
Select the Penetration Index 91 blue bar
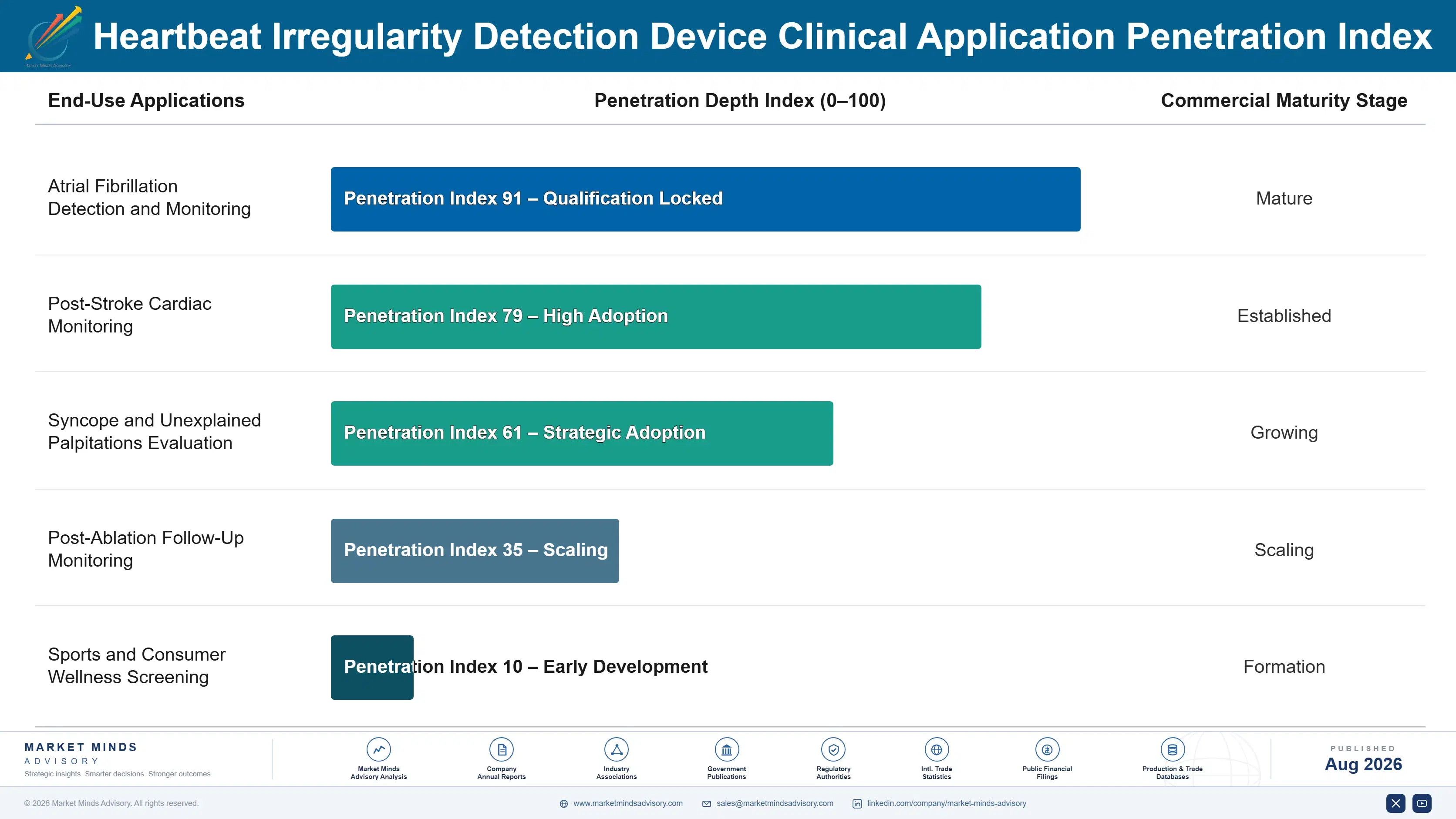(x=705, y=199)
